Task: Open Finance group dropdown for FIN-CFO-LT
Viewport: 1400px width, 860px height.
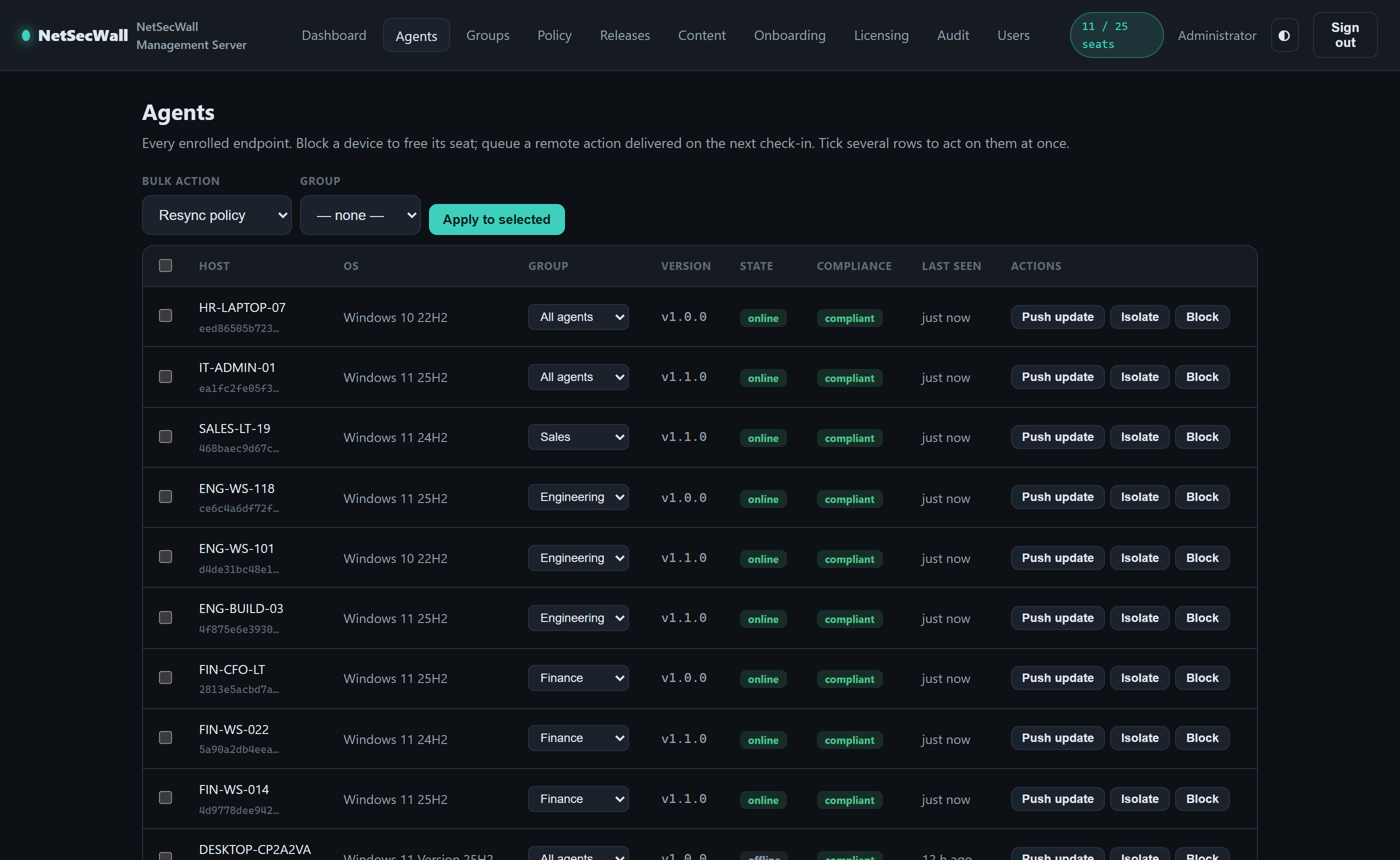Action: coord(577,678)
